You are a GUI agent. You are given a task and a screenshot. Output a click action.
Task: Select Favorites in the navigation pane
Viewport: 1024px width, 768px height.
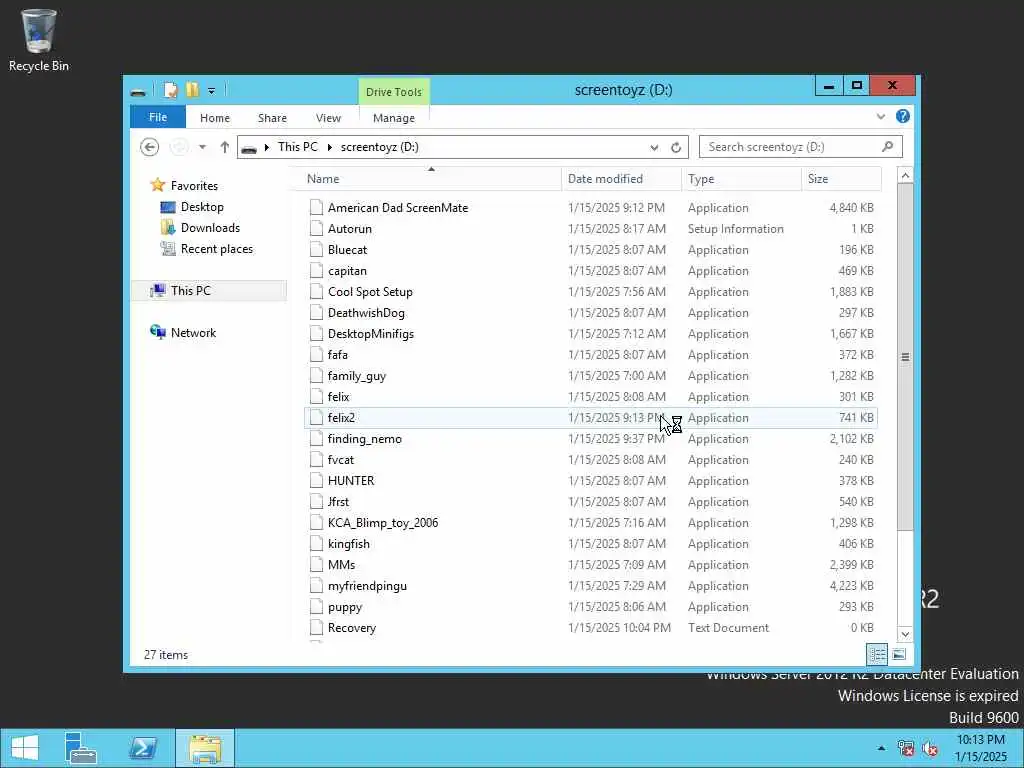pyautogui.click(x=194, y=185)
